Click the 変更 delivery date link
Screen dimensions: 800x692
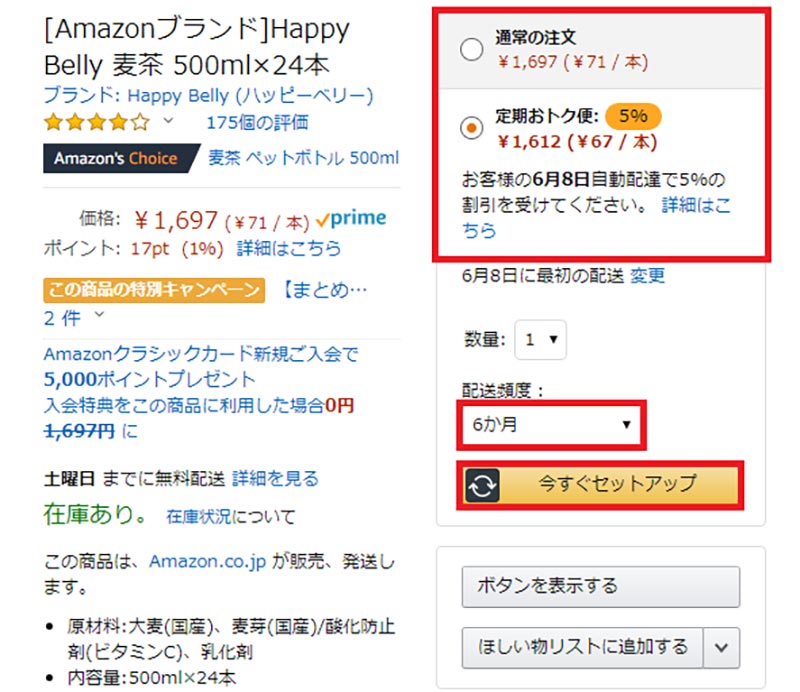click(647, 276)
